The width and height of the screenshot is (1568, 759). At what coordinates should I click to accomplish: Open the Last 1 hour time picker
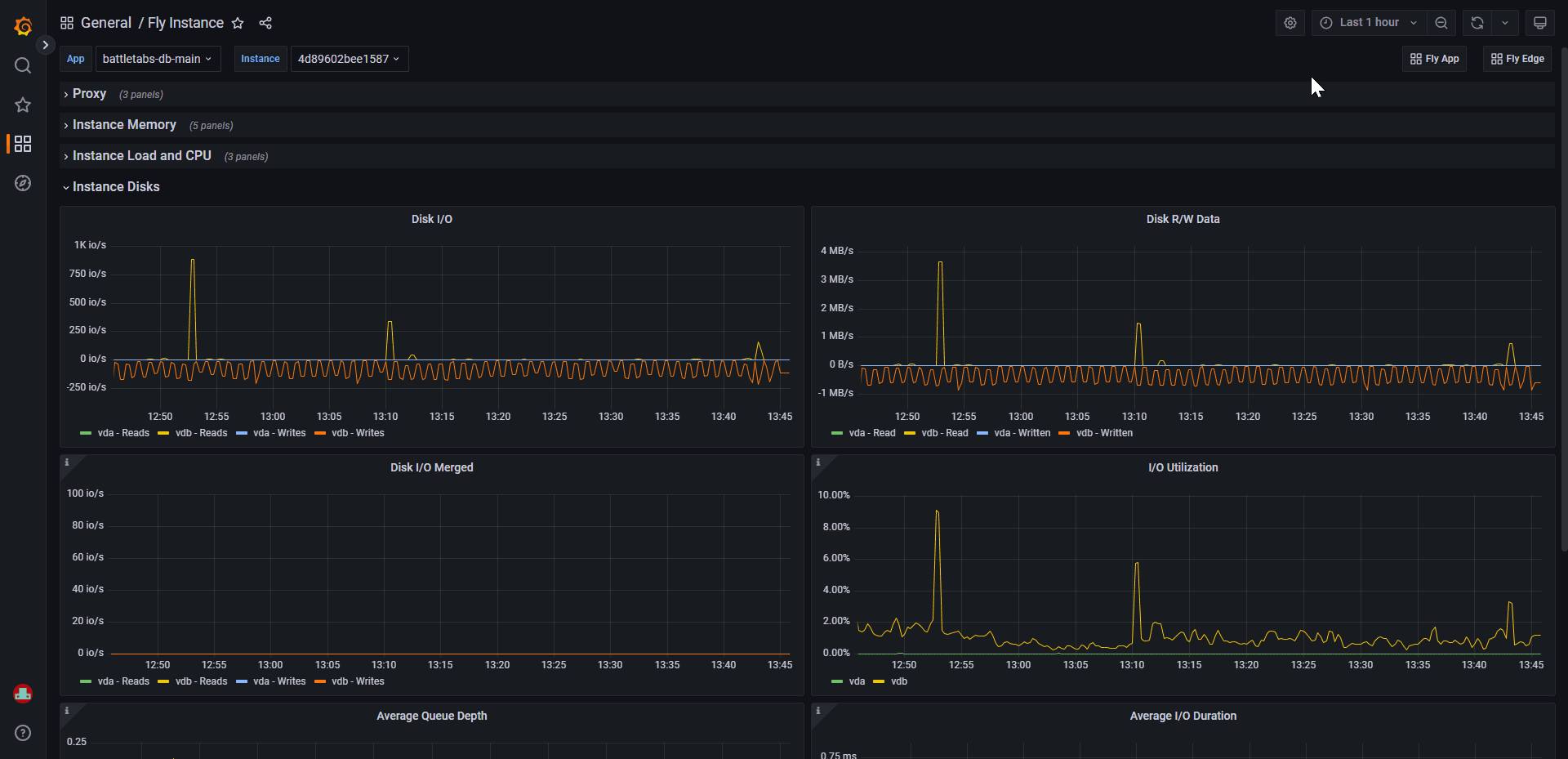[1369, 23]
